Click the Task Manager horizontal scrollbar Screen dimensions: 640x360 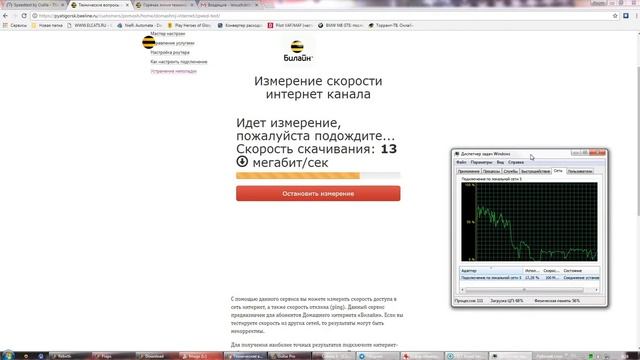click(529, 290)
